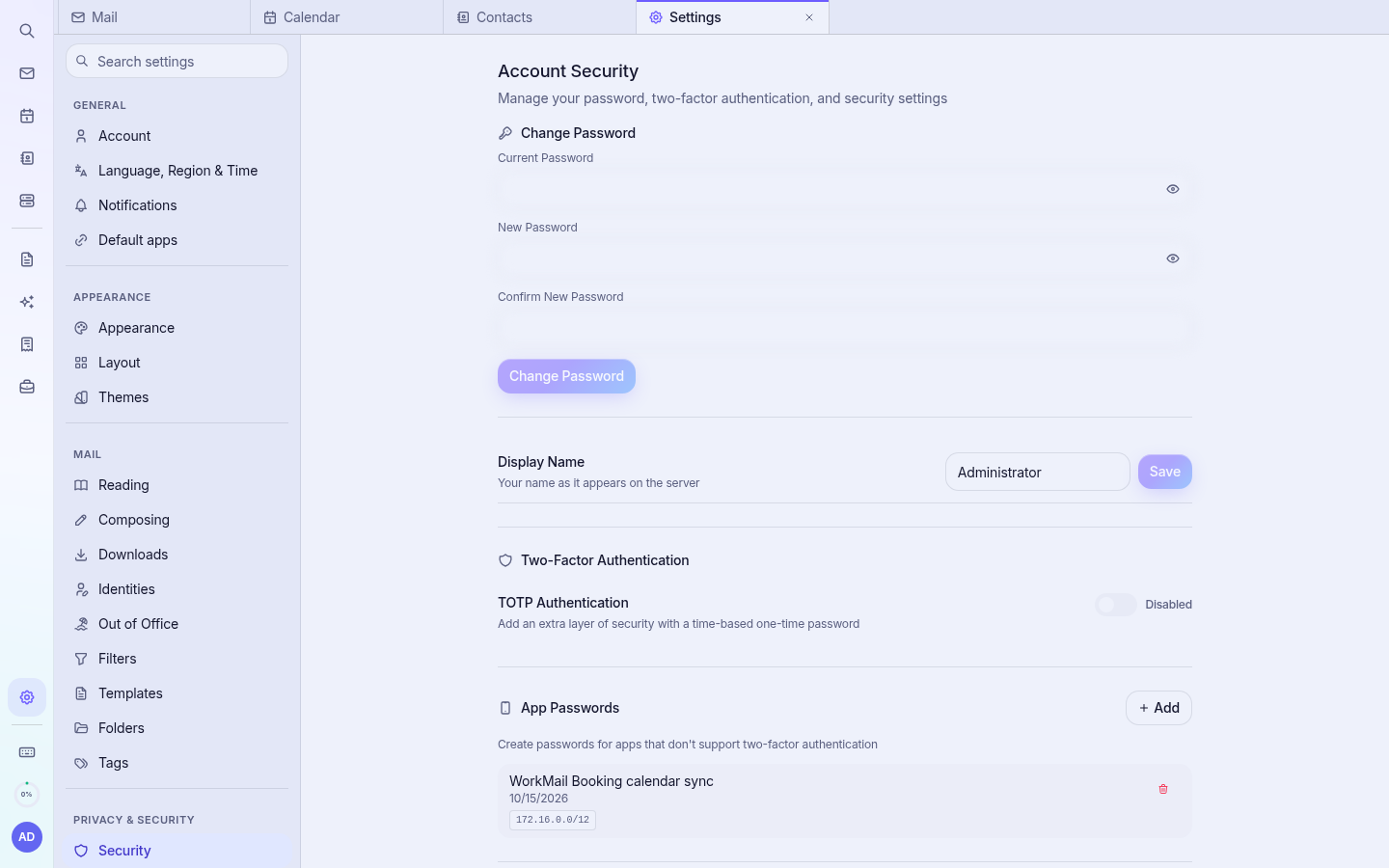
Task: Focus the Search settings field
Action: pos(177,61)
